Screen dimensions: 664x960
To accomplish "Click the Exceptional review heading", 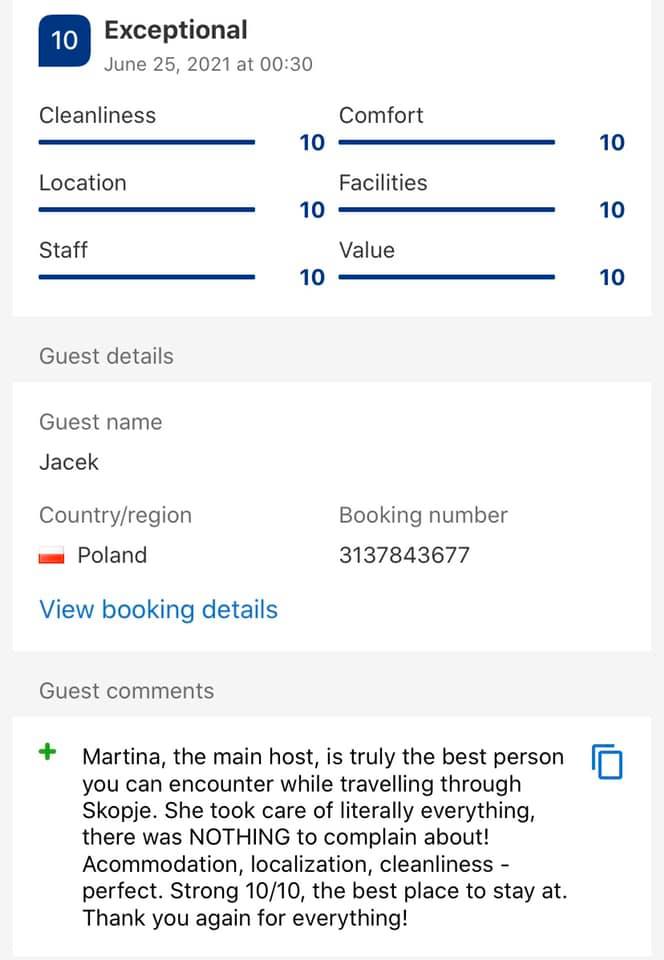I will click(176, 30).
